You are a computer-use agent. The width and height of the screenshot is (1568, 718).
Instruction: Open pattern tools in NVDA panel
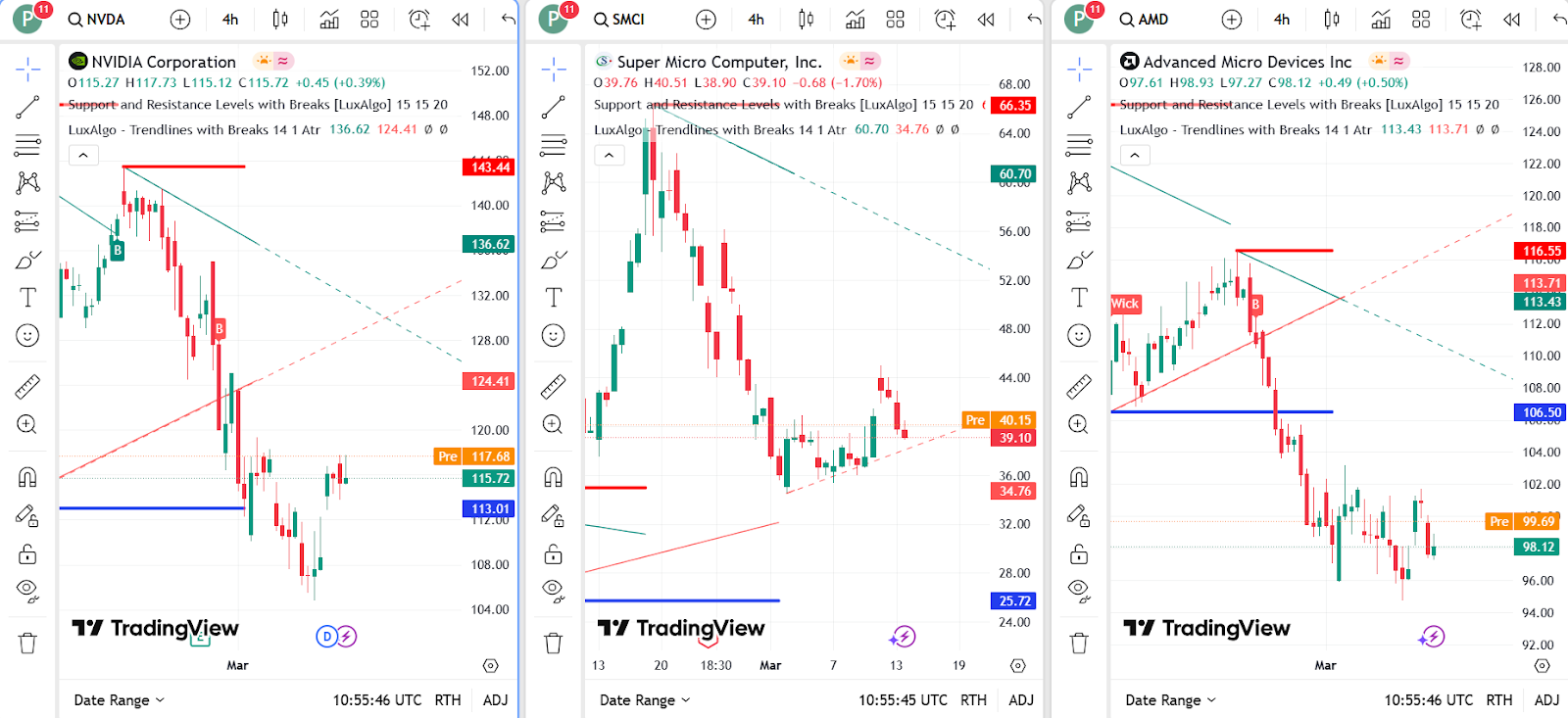(27, 183)
